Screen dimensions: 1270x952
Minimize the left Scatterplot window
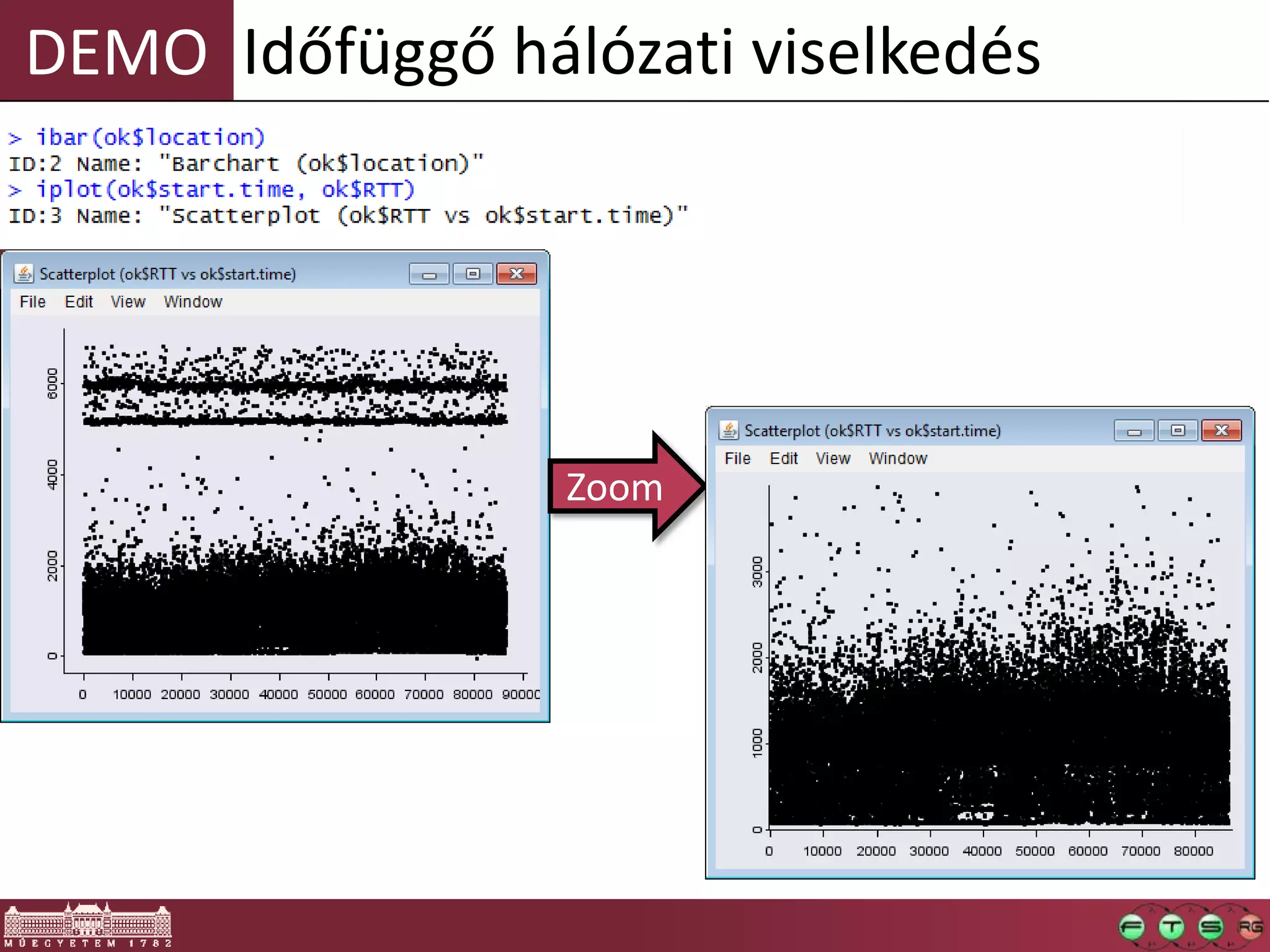coord(429,274)
